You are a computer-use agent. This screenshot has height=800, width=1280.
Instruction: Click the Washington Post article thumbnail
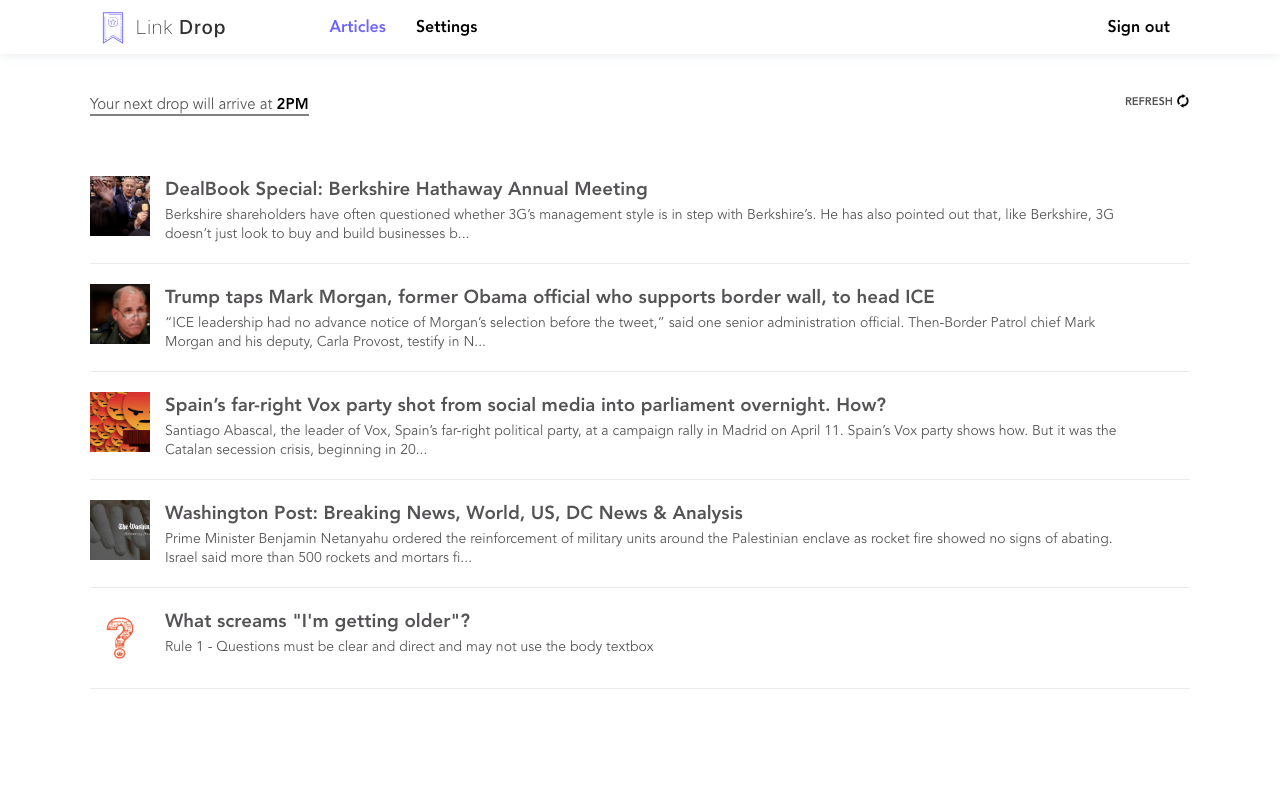[x=120, y=530]
